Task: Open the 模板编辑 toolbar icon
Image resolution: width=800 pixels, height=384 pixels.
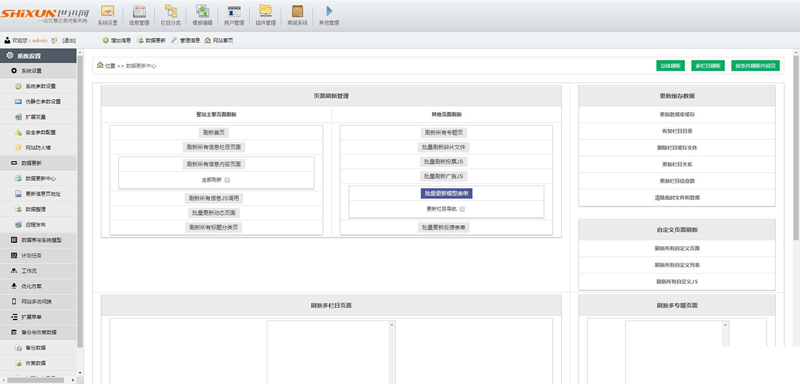Action: point(203,15)
